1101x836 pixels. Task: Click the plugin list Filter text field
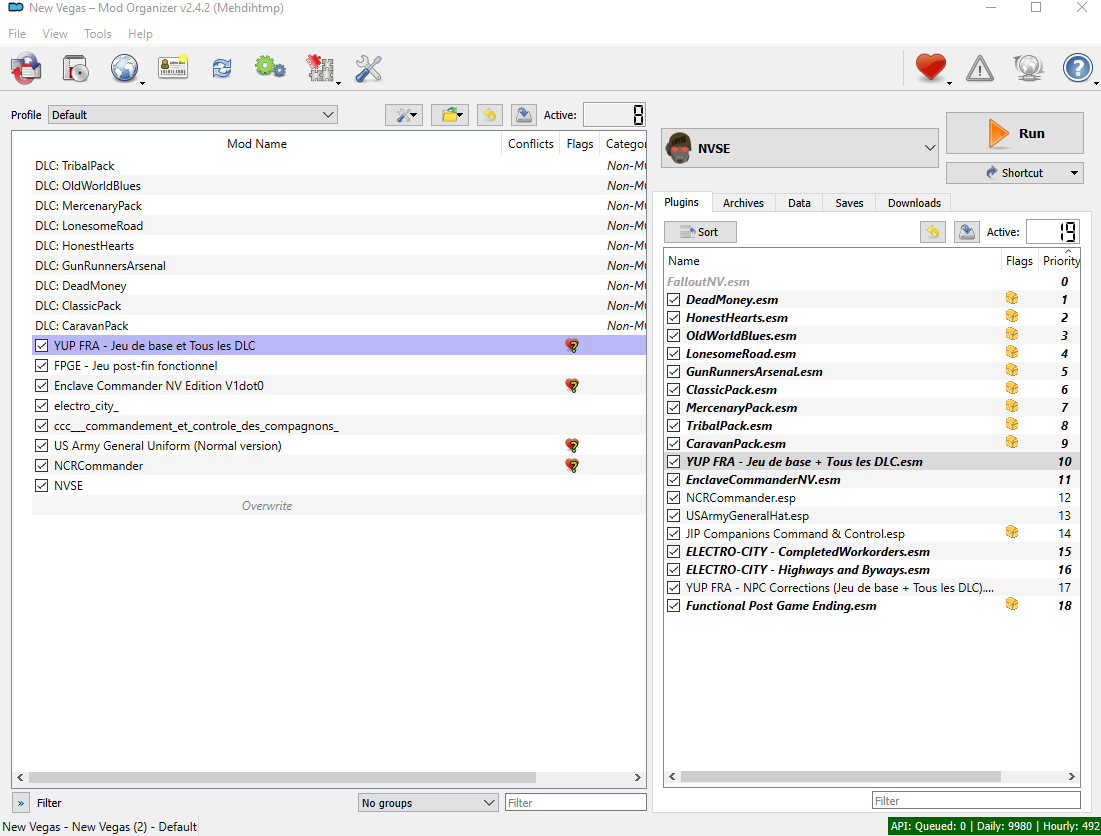[975, 800]
